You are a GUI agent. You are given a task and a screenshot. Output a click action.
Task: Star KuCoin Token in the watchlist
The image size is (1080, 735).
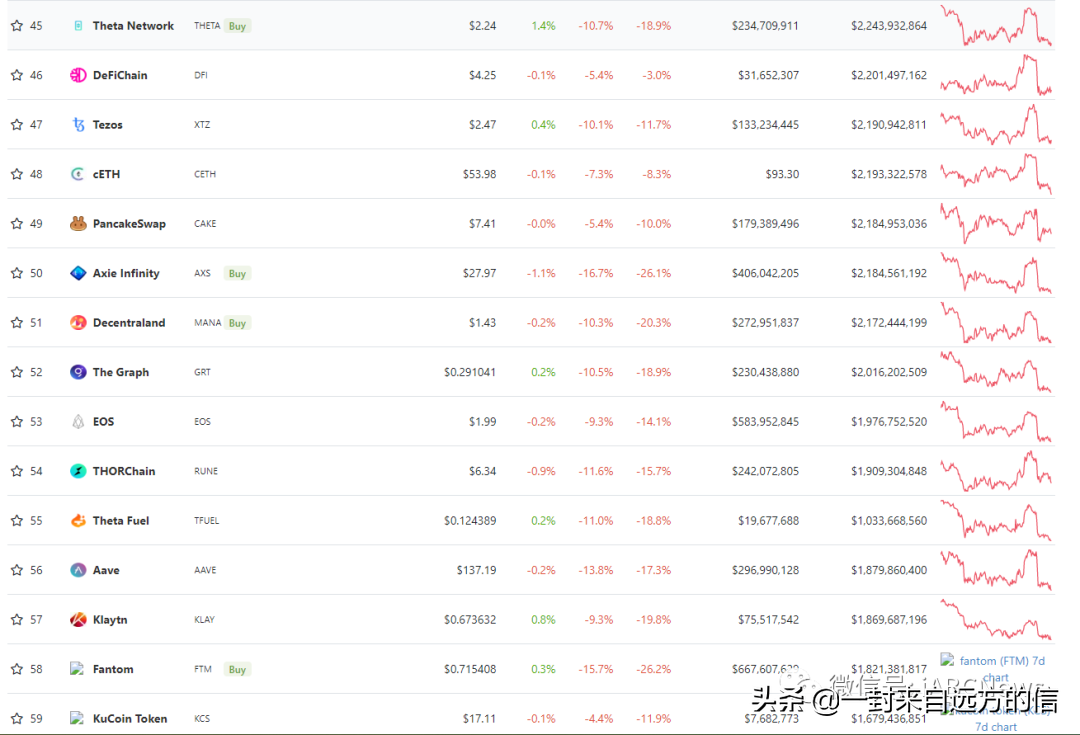tap(15, 718)
